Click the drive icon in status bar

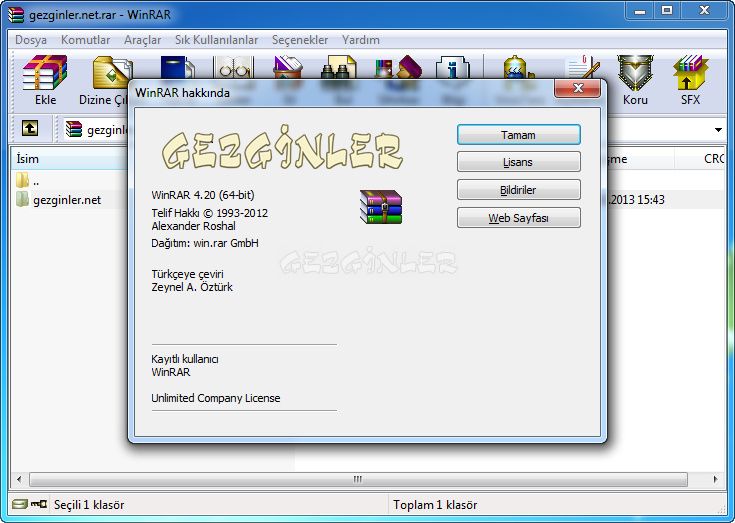click(x=20, y=504)
